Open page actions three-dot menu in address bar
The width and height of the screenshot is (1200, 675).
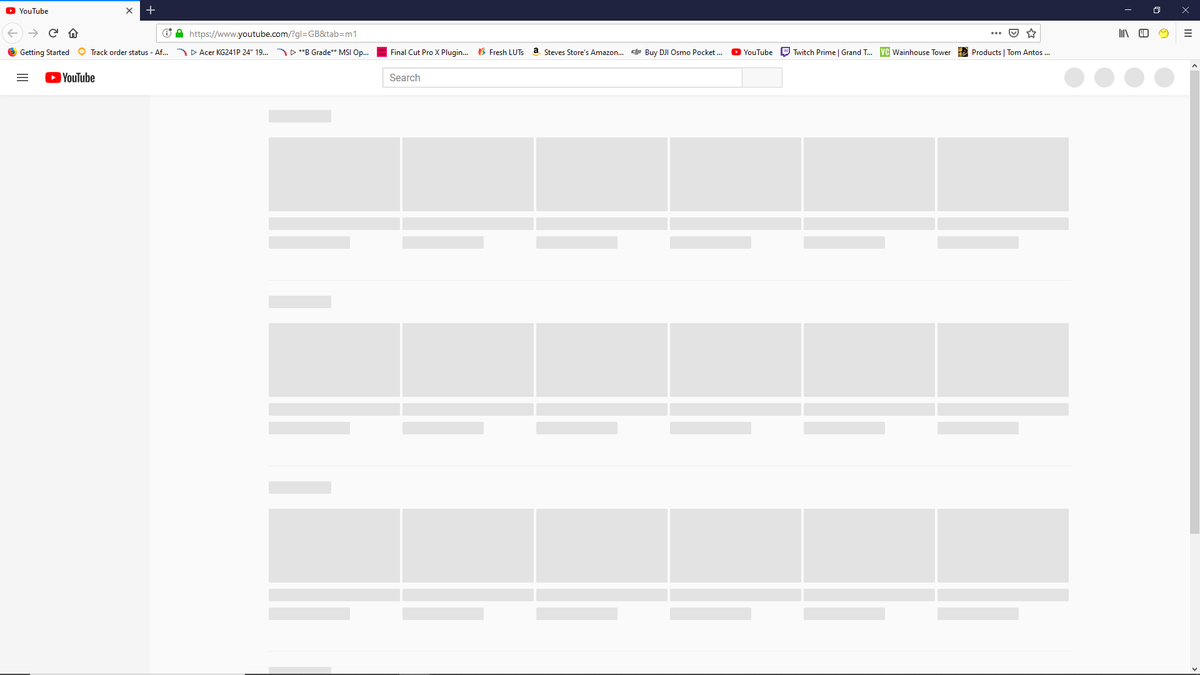(x=995, y=33)
